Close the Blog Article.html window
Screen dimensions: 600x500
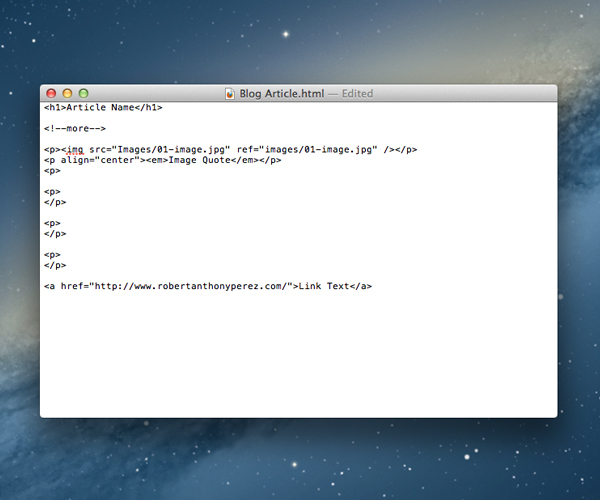point(51,93)
